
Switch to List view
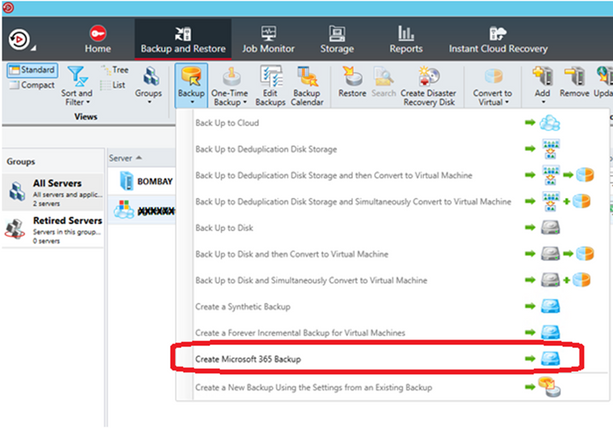point(113,85)
